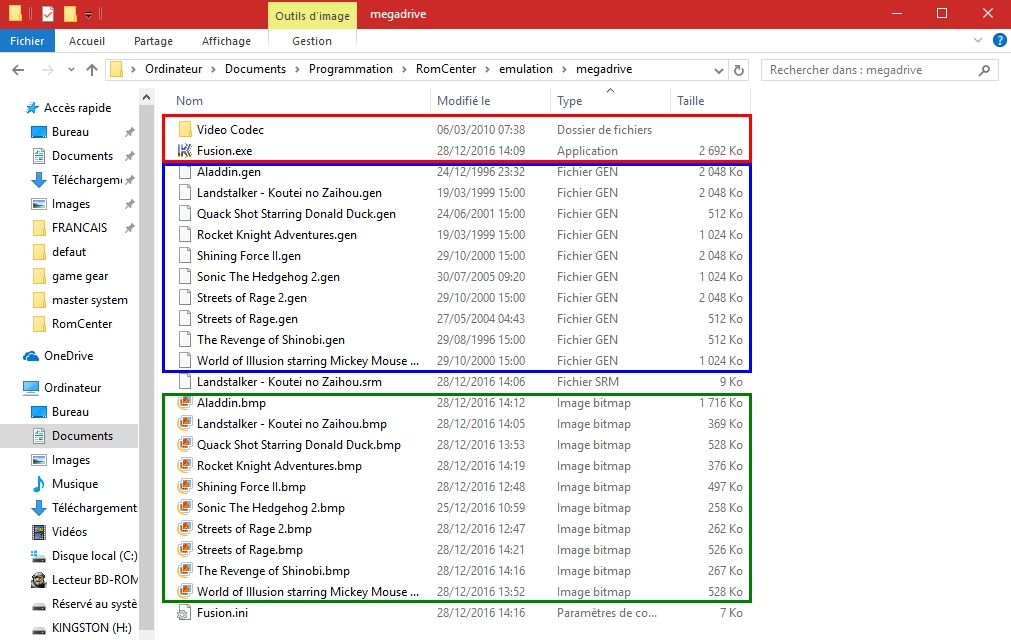Open master system folder in sidebar
This screenshot has width=1011, height=640.
pyautogui.click(x=90, y=300)
